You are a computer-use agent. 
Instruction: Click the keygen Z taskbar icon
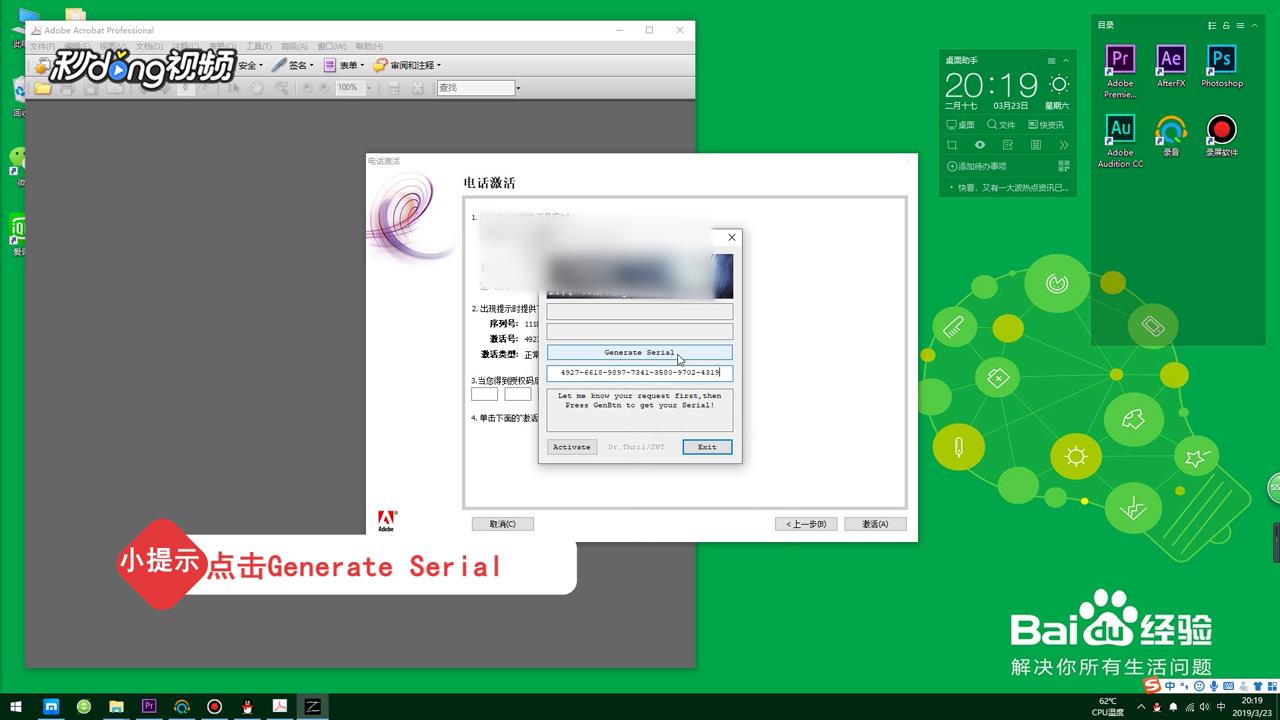click(x=312, y=707)
